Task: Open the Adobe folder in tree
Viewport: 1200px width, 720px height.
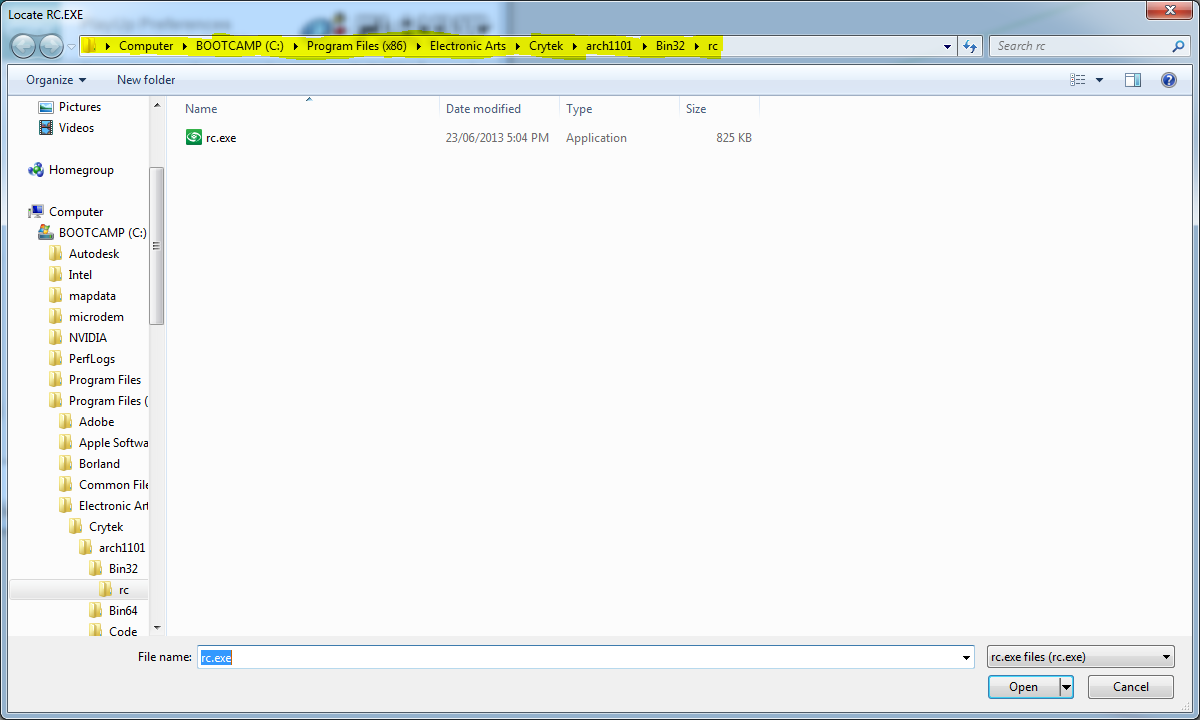Action: coord(96,422)
